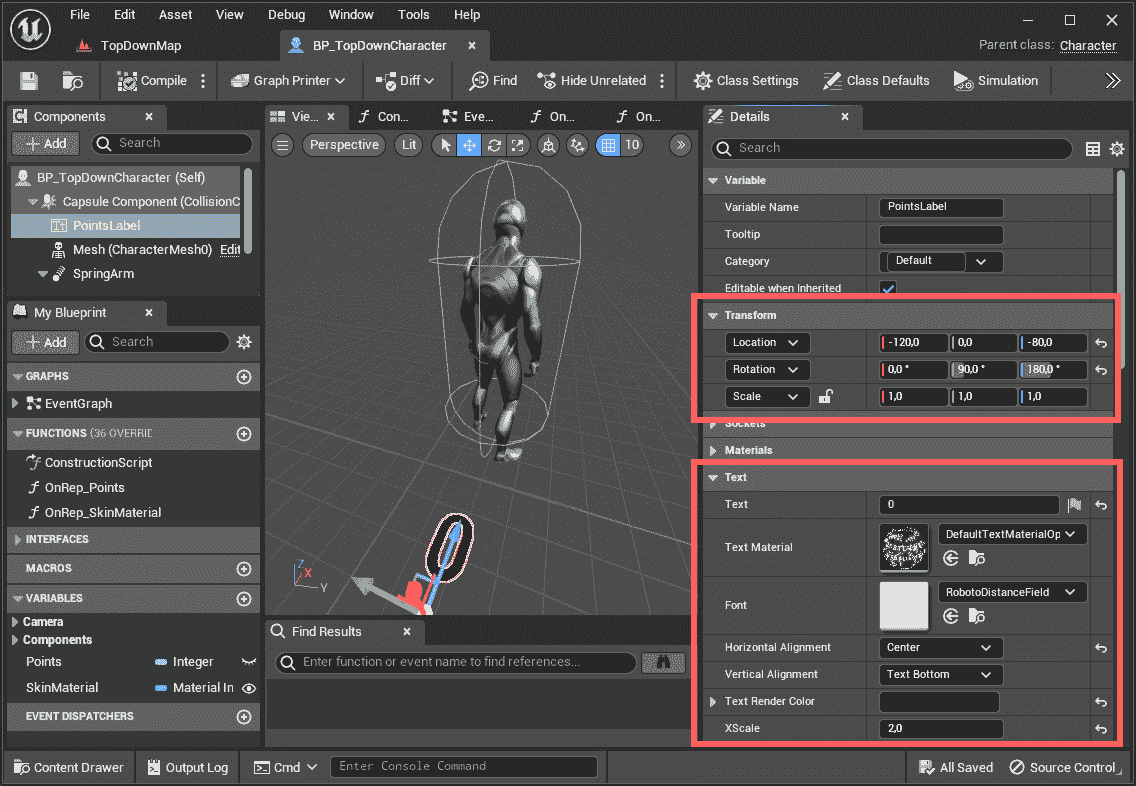
Task: Add a new function with the plus icon
Action: pos(244,433)
